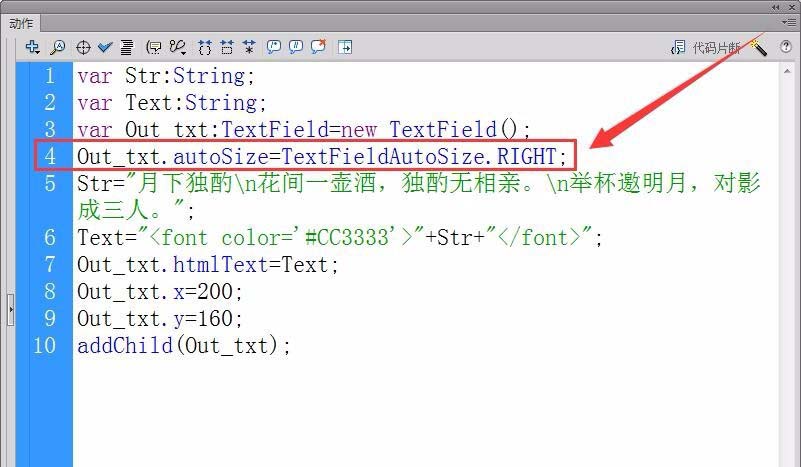Screen dimensions: 801x467
Task: Click Remove comment icon
Action: click(318, 47)
